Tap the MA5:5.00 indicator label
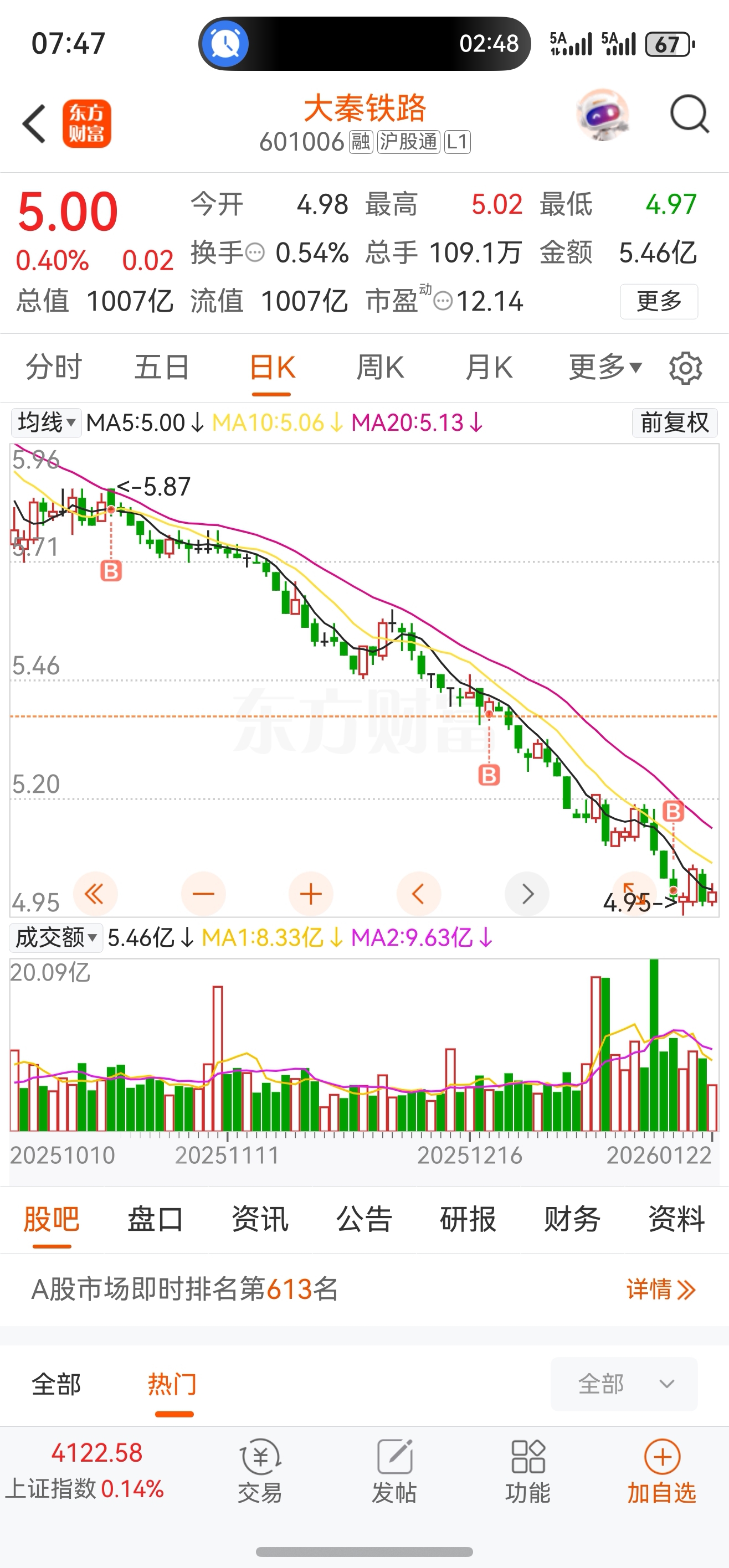 coord(145,422)
